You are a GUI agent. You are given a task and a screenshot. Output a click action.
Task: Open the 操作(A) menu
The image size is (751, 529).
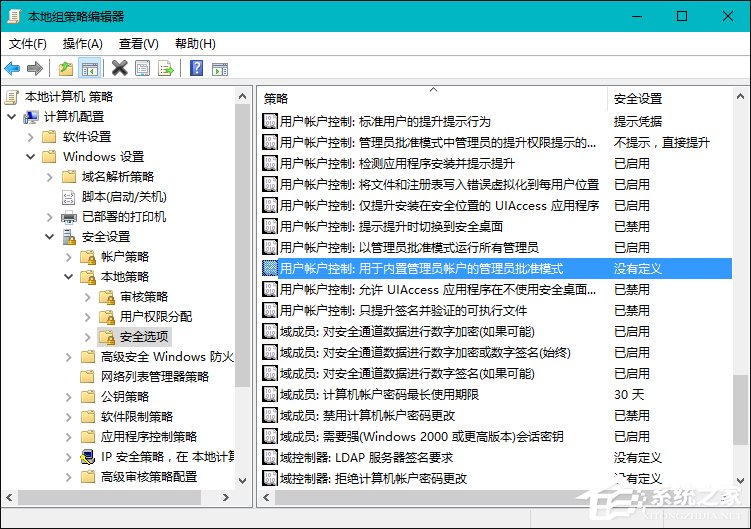click(82, 44)
